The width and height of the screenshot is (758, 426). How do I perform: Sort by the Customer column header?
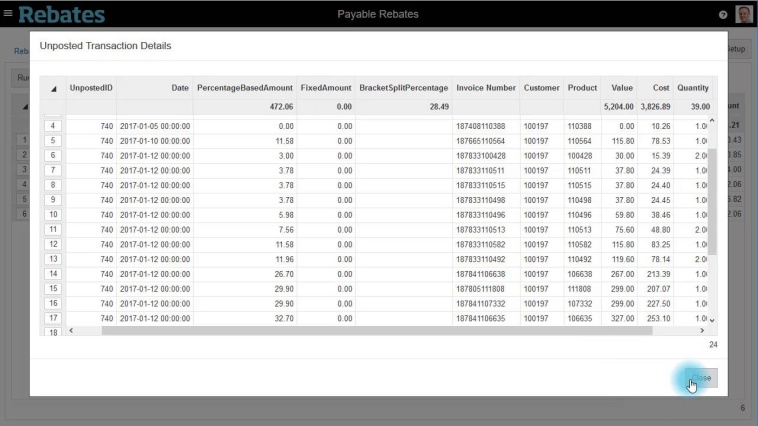point(541,88)
